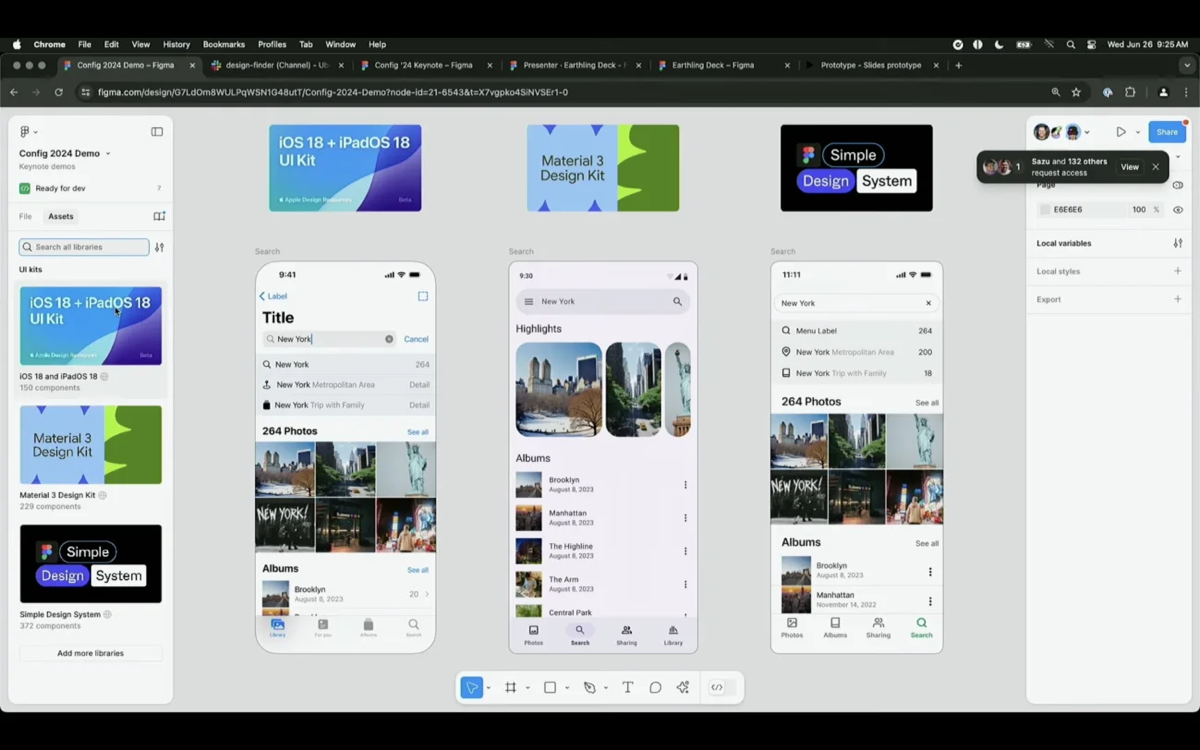1200x750 pixels.
Task: Click the page color E6E6E6 swatch
Action: 1045,210
